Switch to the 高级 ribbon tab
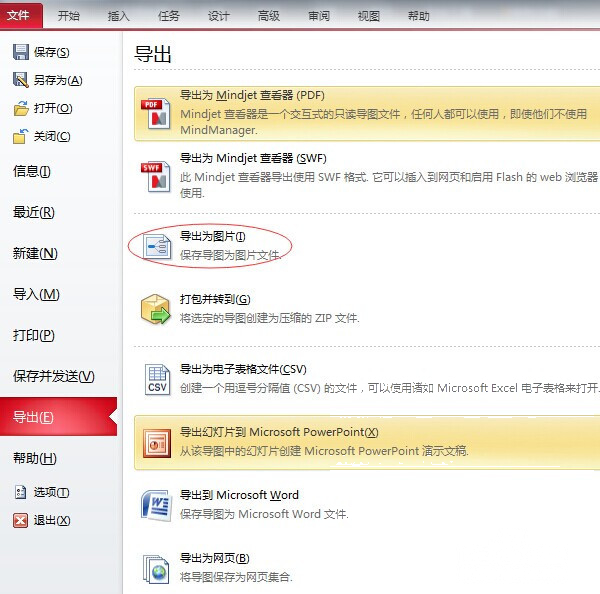The height and width of the screenshot is (594, 600). (x=269, y=16)
